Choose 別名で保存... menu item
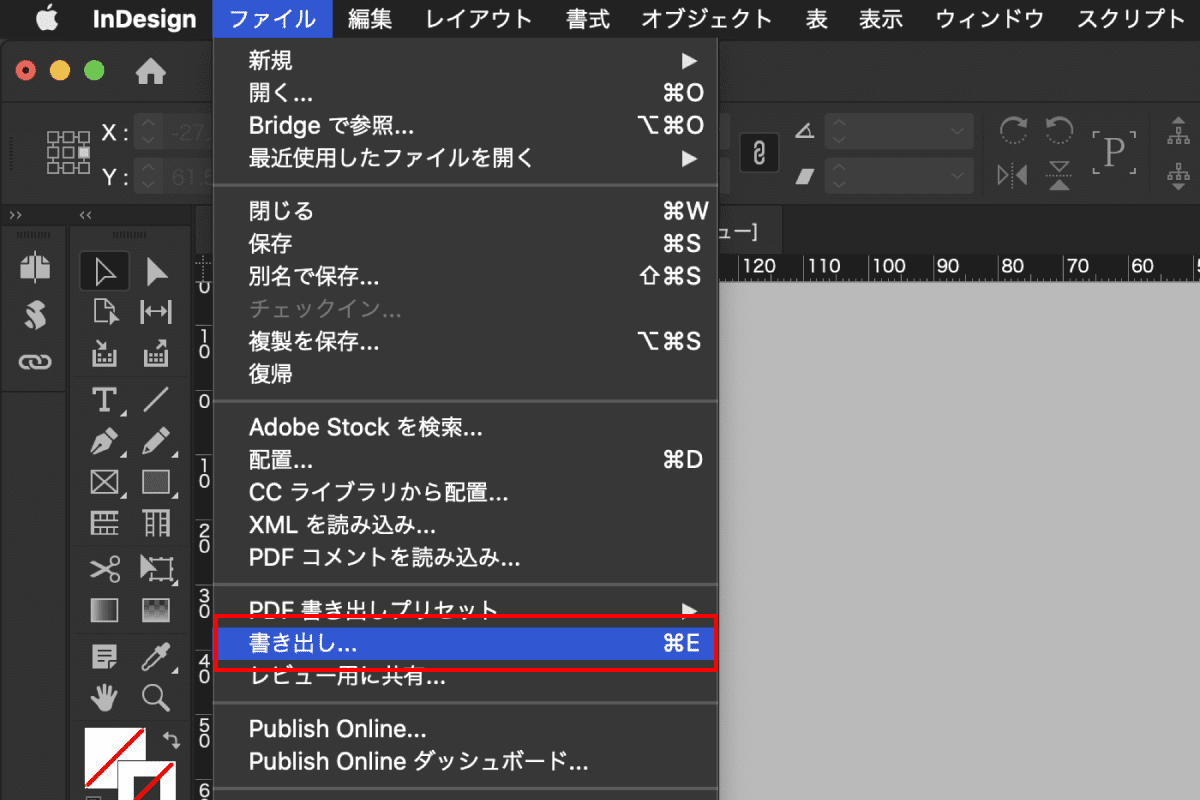This screenshot has height=800, width=1200. point(466,276)
